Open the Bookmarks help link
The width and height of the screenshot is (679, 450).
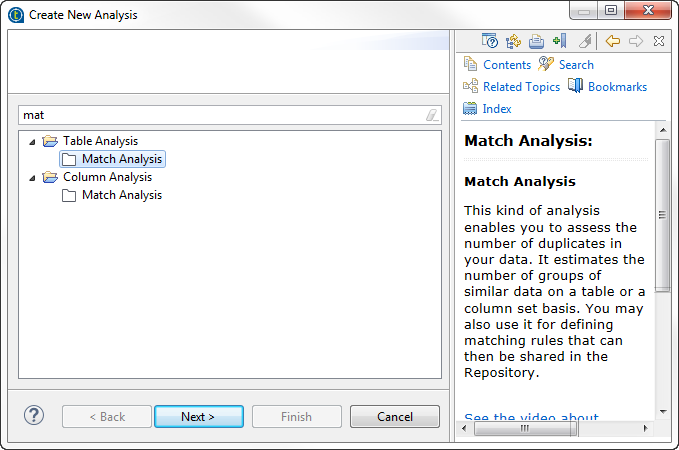tap(616, 87)
